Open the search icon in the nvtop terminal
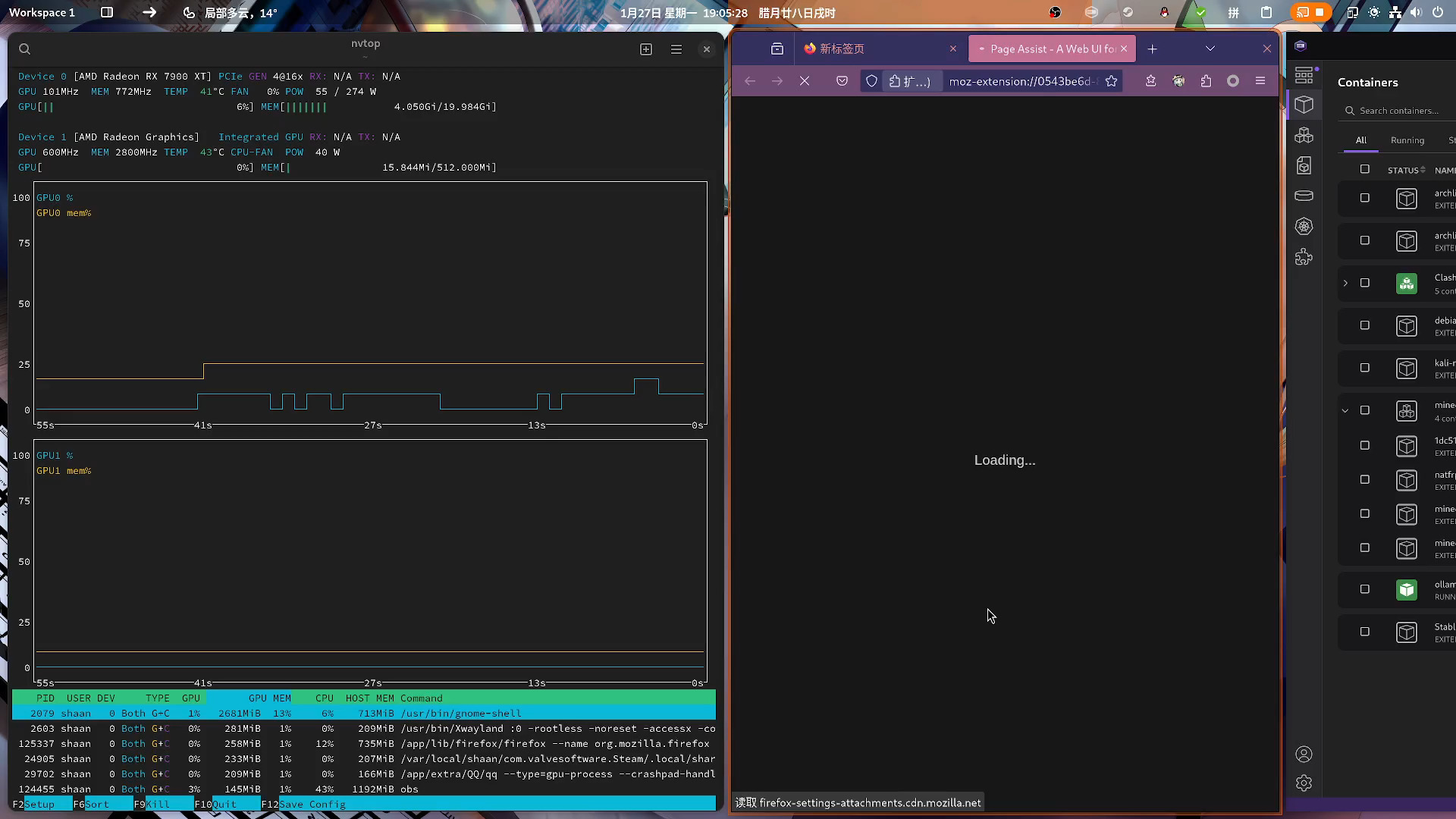Image resolution: width=1456 pixels, height=819 pixels. click(24, 49)
